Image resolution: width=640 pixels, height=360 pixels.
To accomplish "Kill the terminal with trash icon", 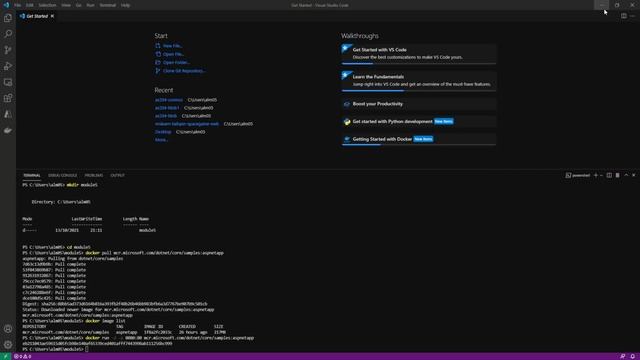I will click(618, 176).
